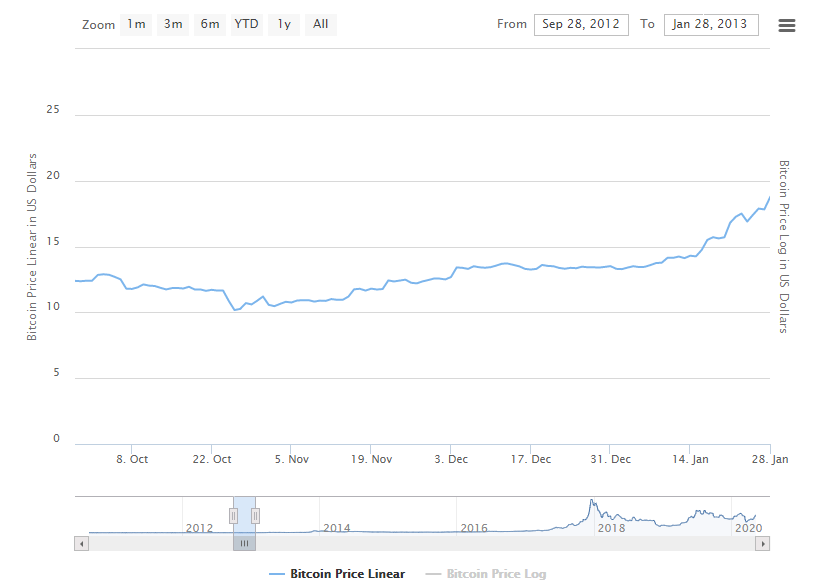814x586 pixels.
Task: Click the 28. Jan x-axis label
Action: (x=770, y=459)
